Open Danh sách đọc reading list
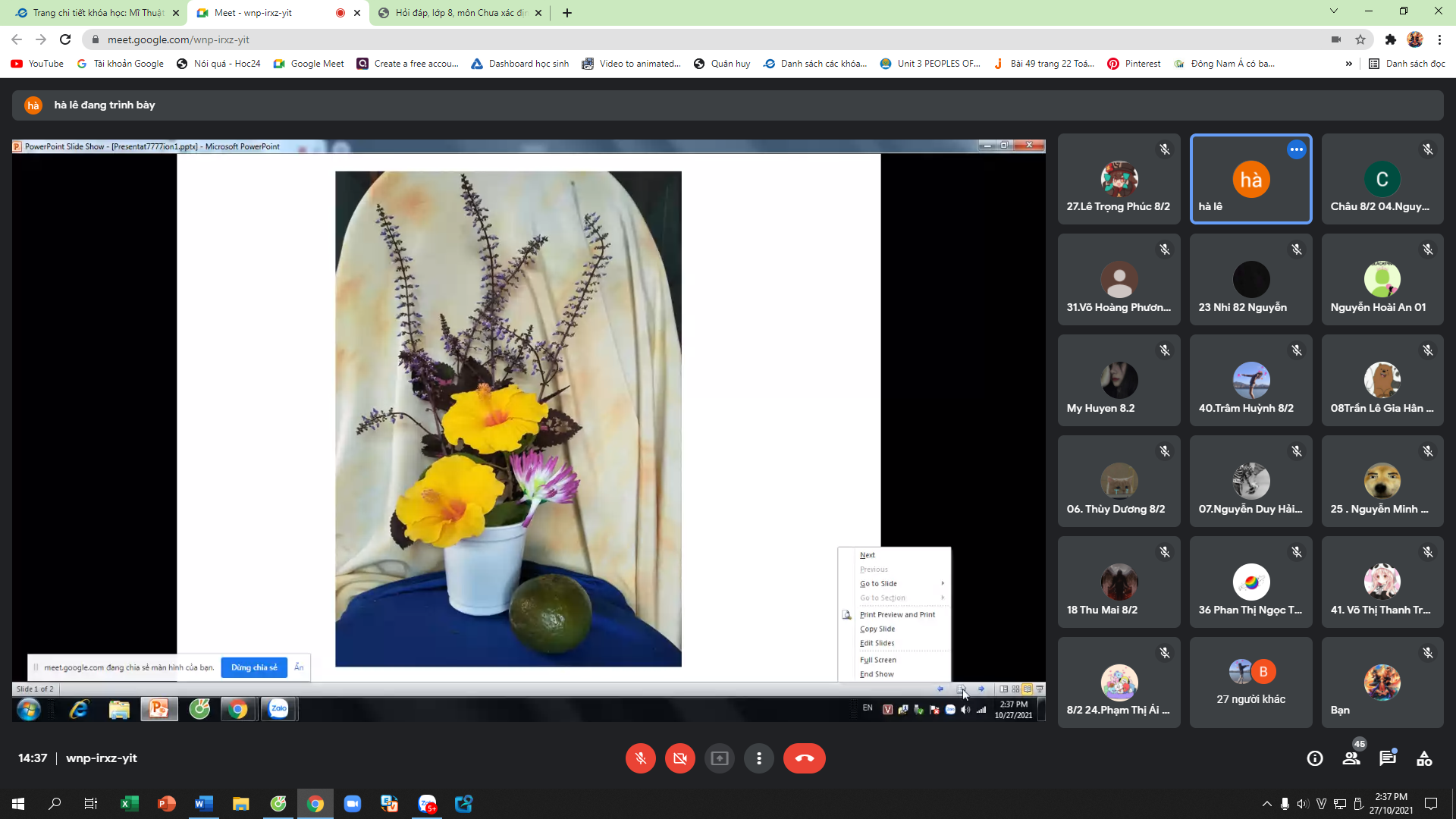This screenshot has height=819, width=1456. pos(1407,64)
